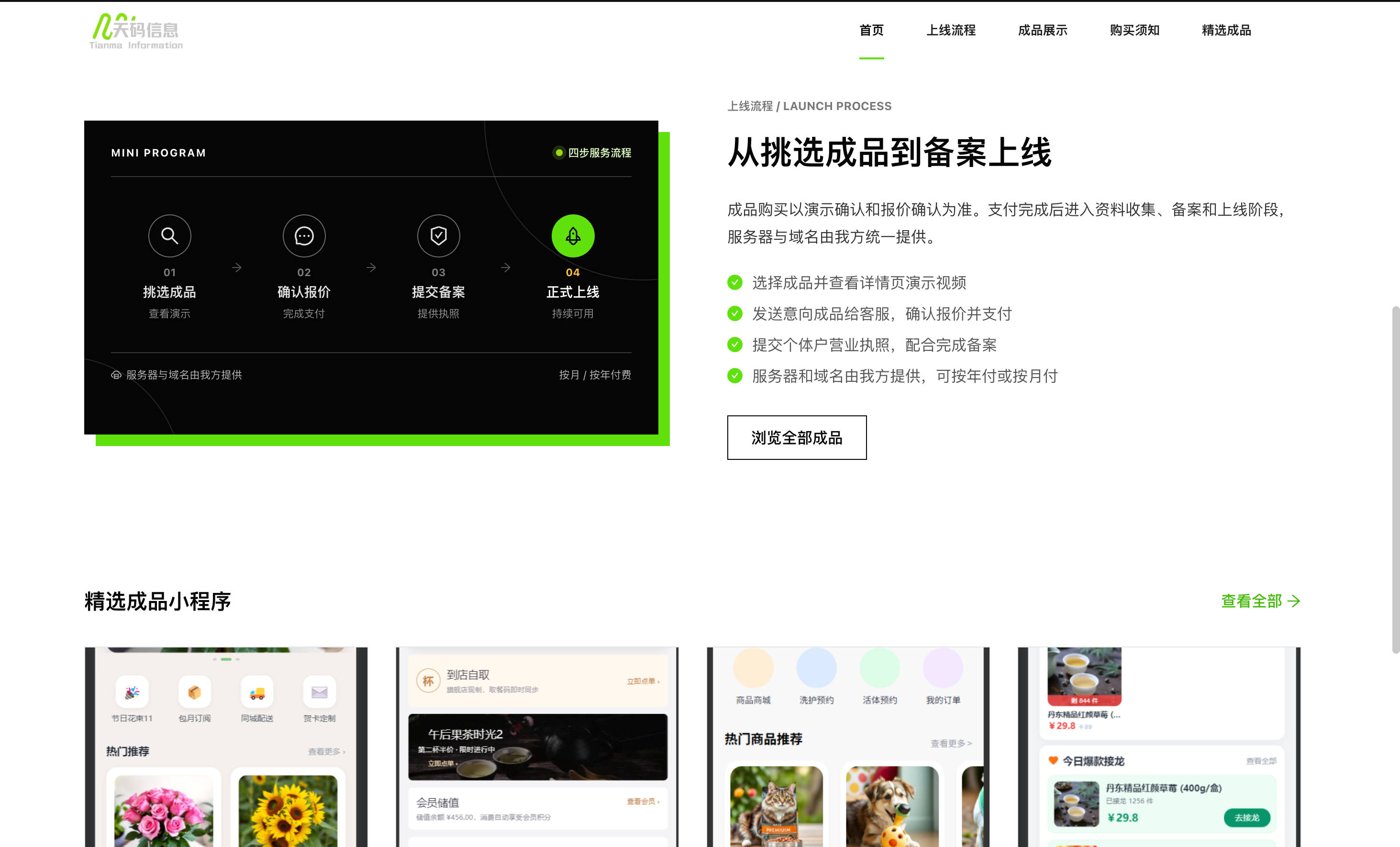Open the 购买须知 nav item

[x=1134, y=30]
